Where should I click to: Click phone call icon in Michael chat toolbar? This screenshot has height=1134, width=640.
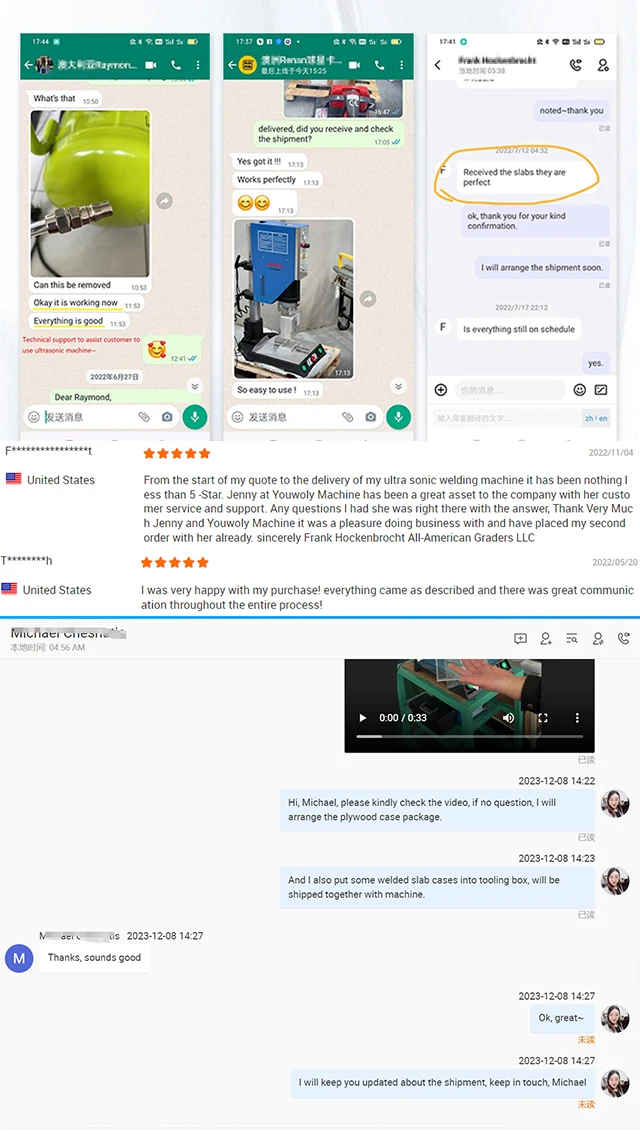click(x=623, y=638)
